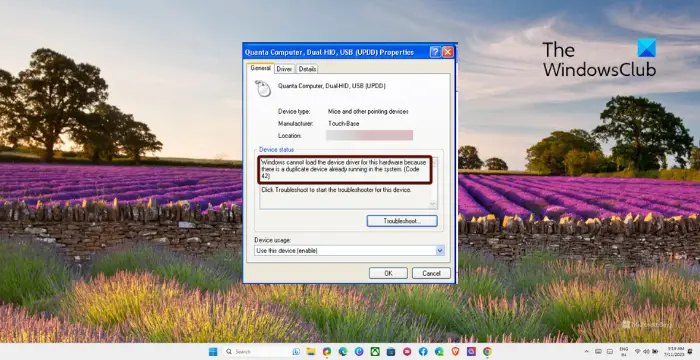The image size is (700, 360).
Task: Expand the Device usage dropdown arrow
Action: [x=440, y=251]
